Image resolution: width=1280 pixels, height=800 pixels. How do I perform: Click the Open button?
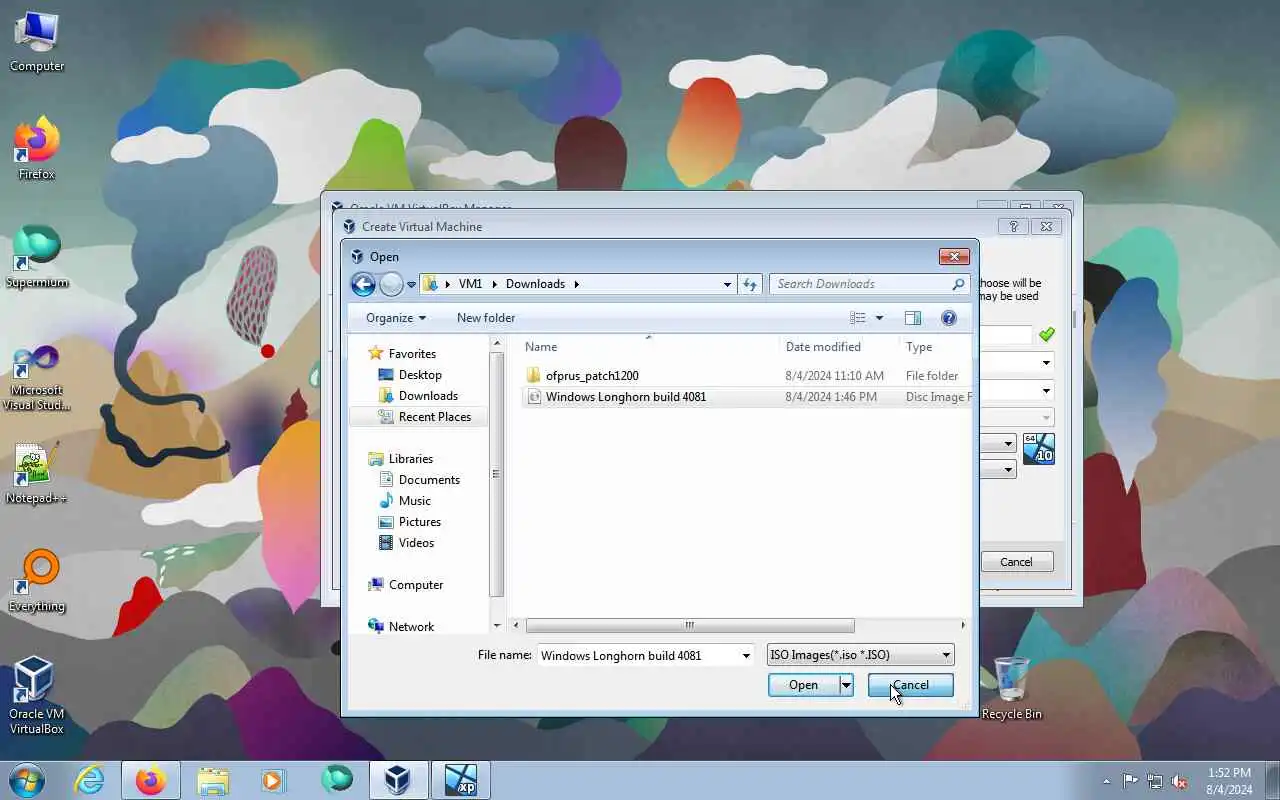pyautogui.click(x=803, y=685)
